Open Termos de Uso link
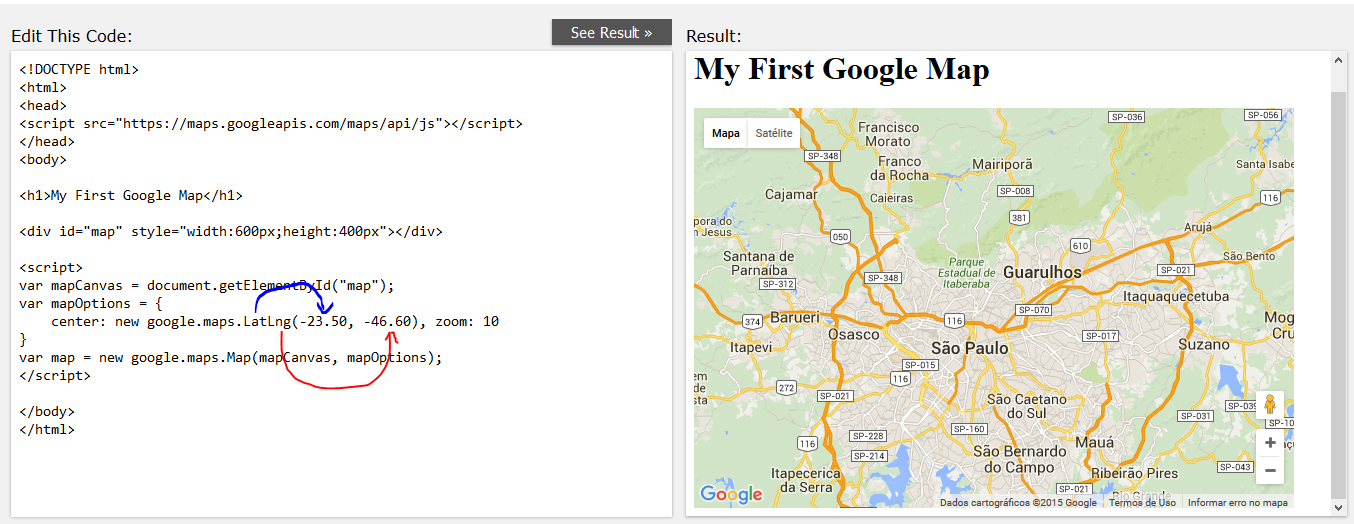The height and width of the screenshot is (524, 1354). coord(1142,502)
